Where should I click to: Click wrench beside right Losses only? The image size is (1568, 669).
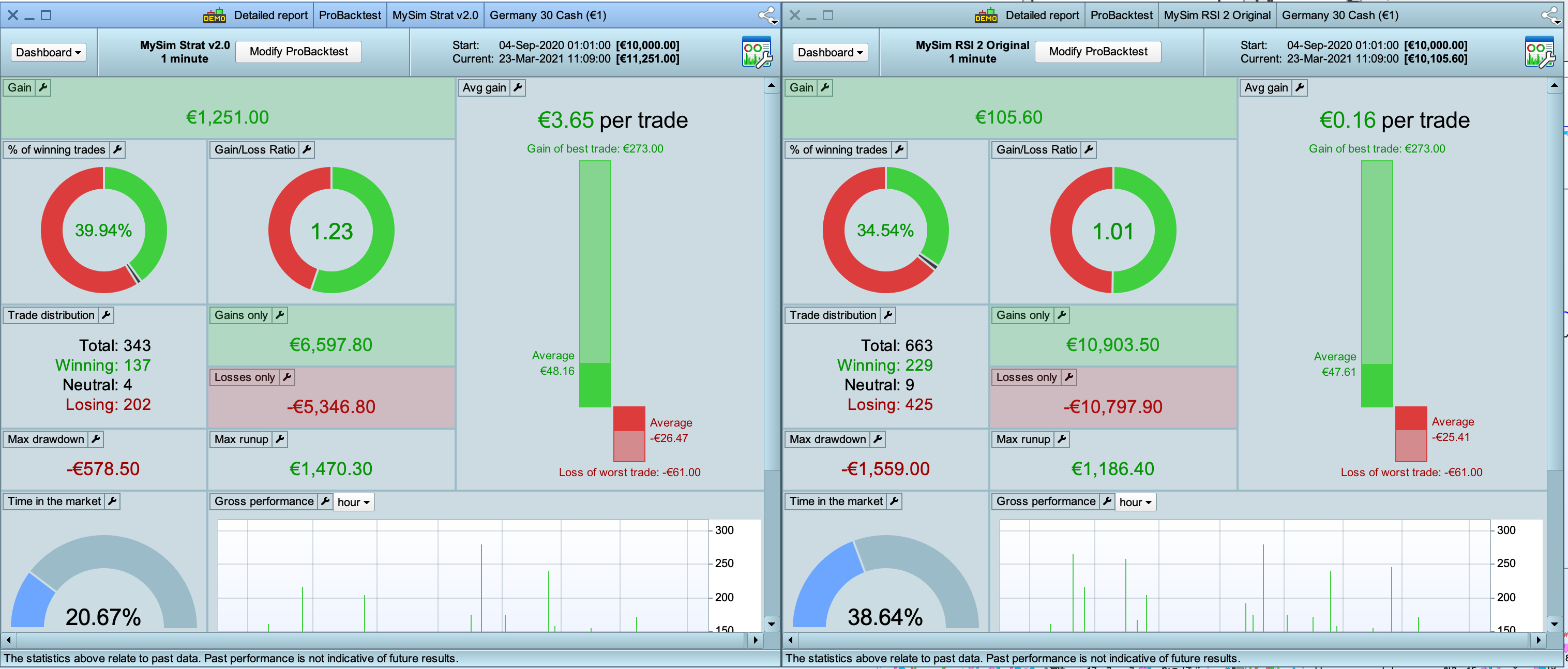[x=1068, y=377]
